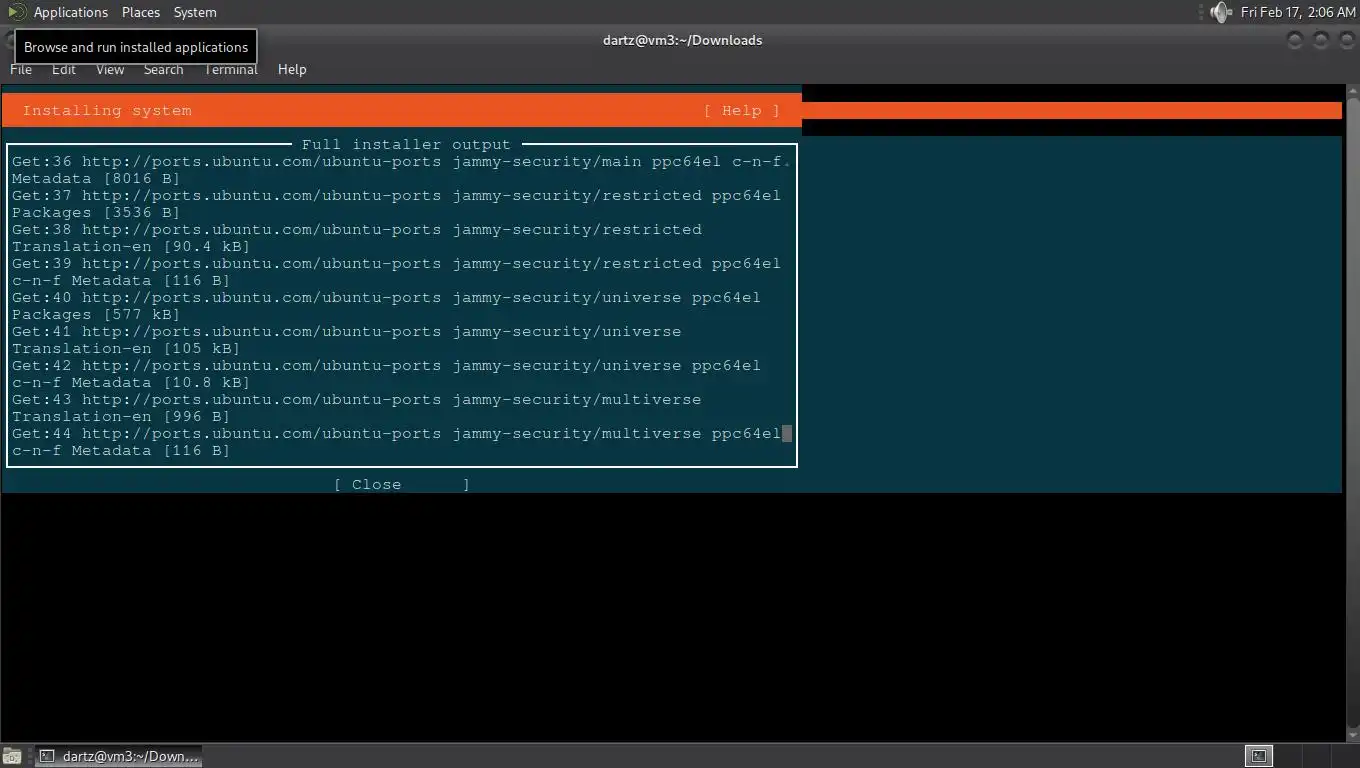
Task: Select the 'Packages [577 kB]' line
Action: pos(96,315)
